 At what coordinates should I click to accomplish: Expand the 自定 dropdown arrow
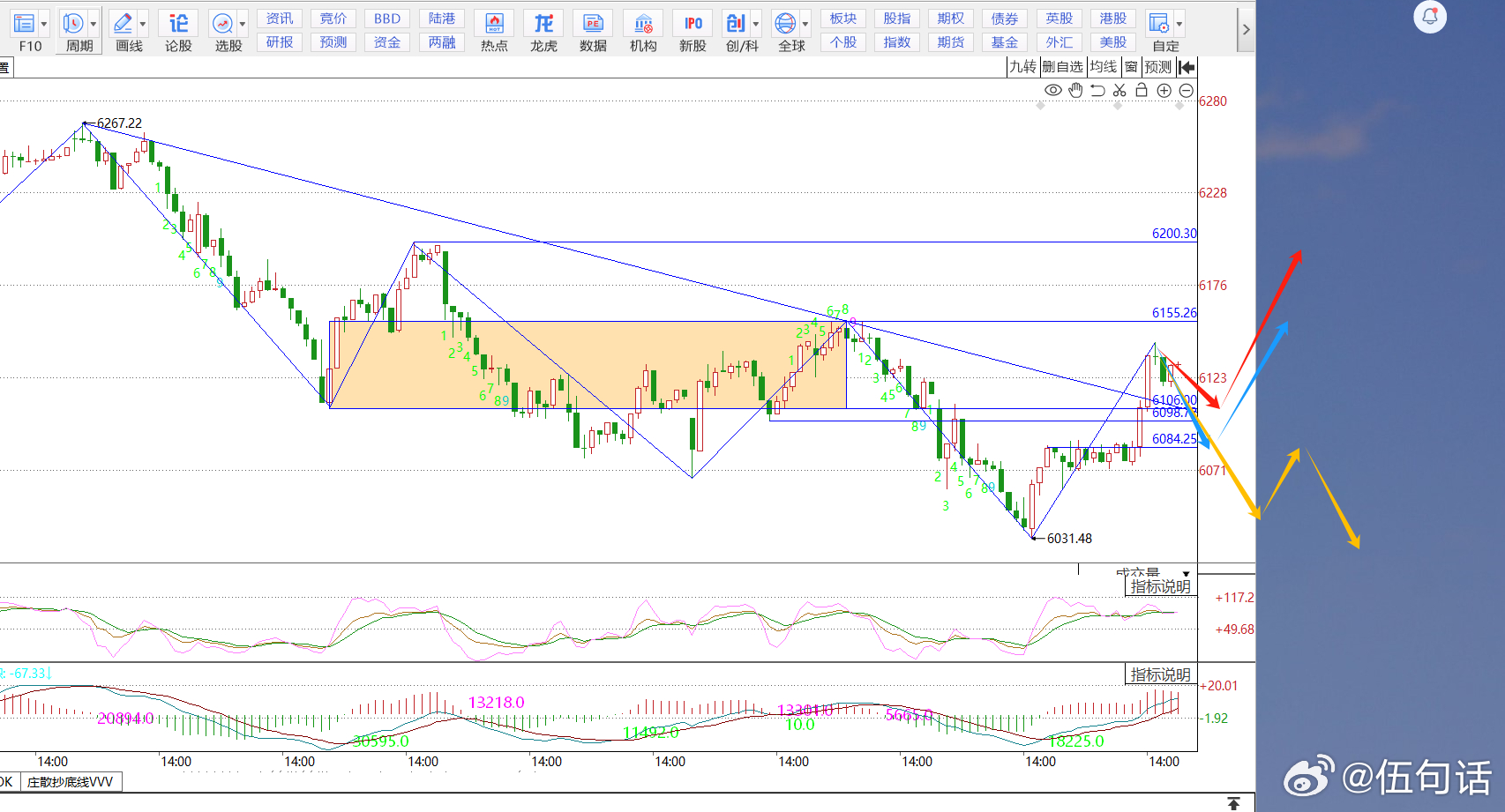coord(1179,24)
